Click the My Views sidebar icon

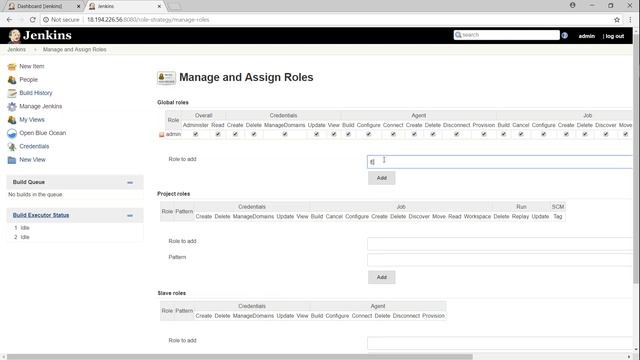click(12, 120)
